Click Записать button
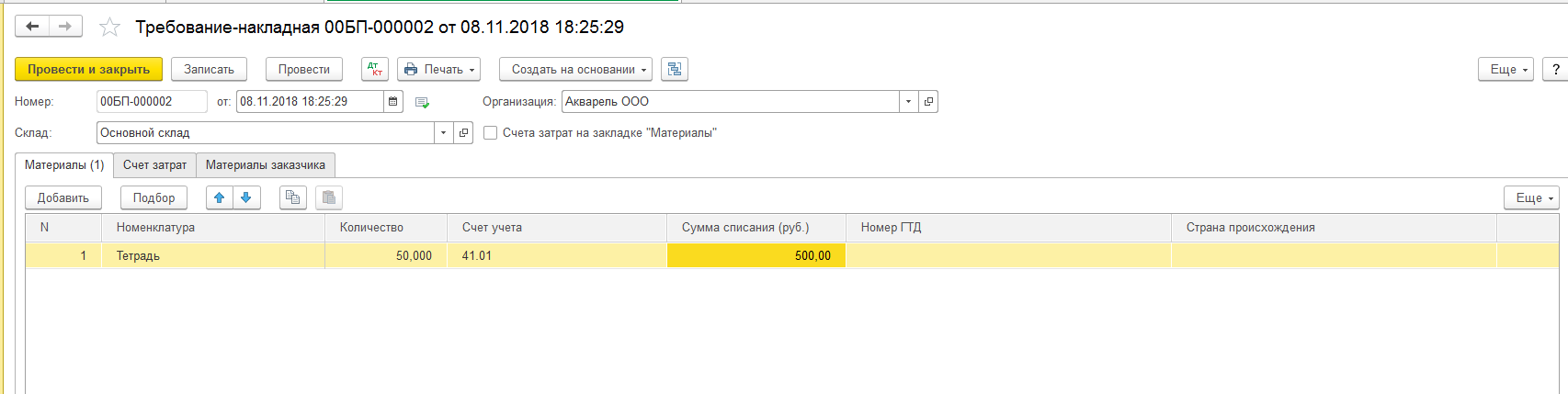The height and width of the screenshot is (394, 1568). point(210,69)
